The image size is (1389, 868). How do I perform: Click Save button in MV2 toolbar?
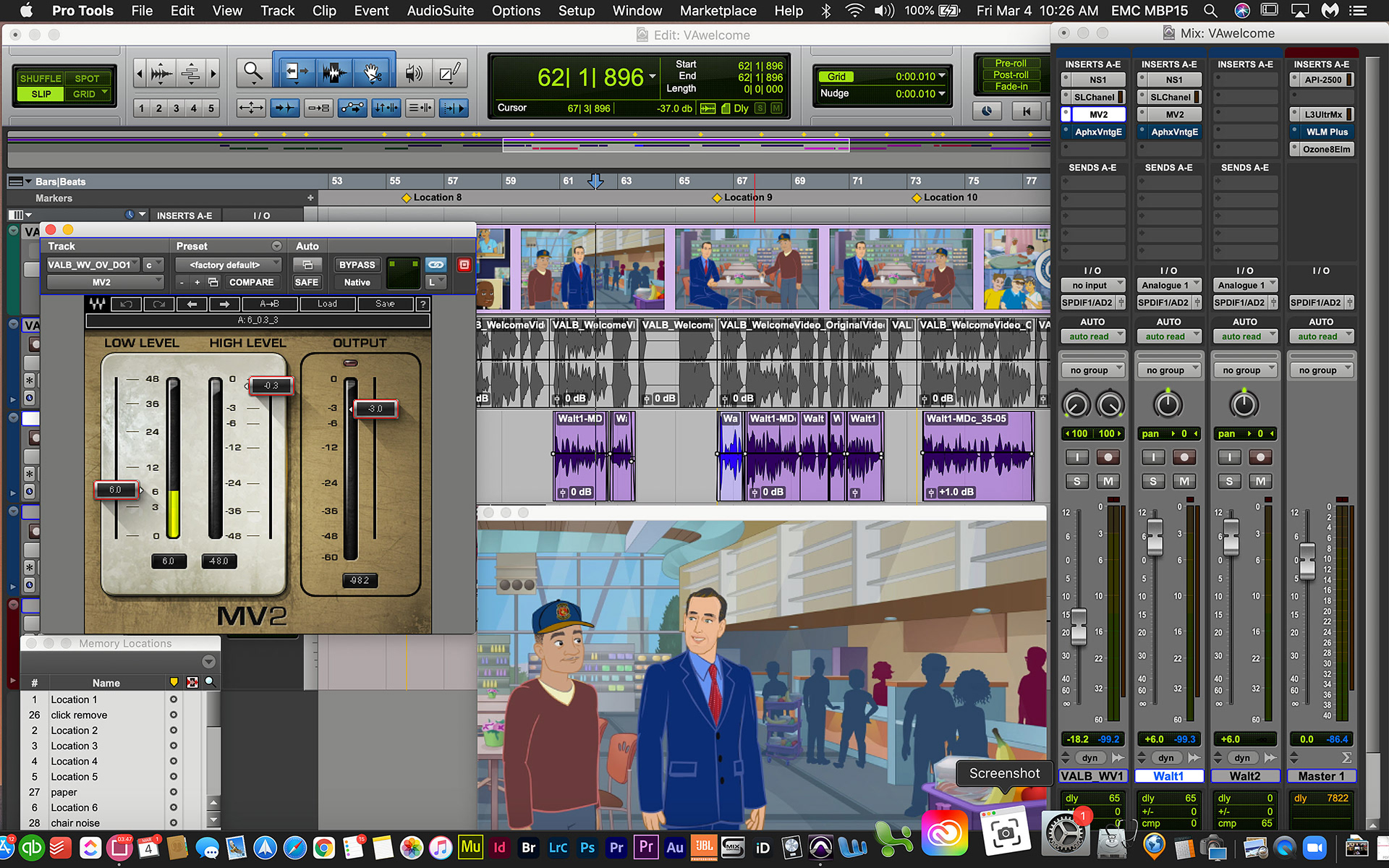[x=385, y=304]
